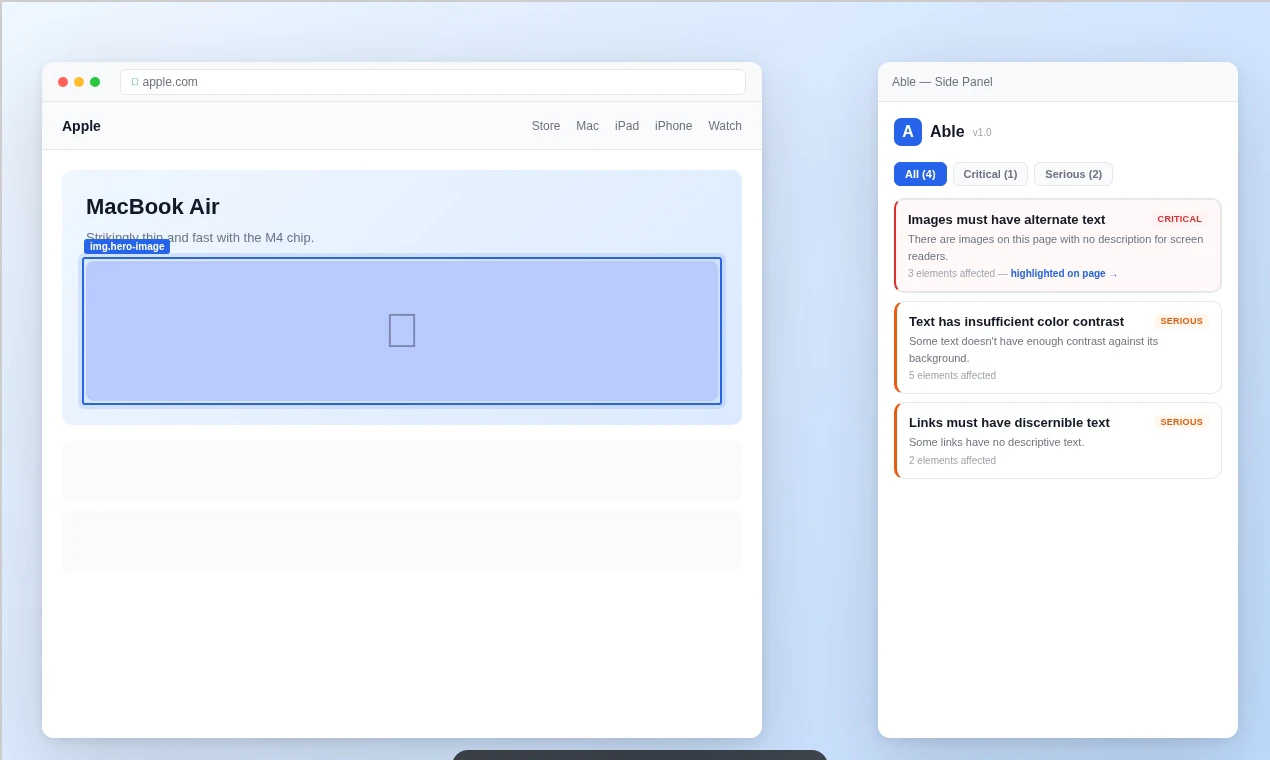This screenshot has height=760, width=1270.
Task: Filter by Critical (1) issues
Action: tap(990, 174)
